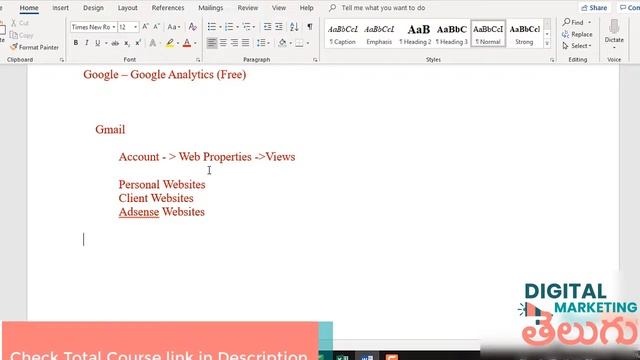Apply superscript formatting
This screenshot has height=360, width=640.
click(x=138, y=43)
